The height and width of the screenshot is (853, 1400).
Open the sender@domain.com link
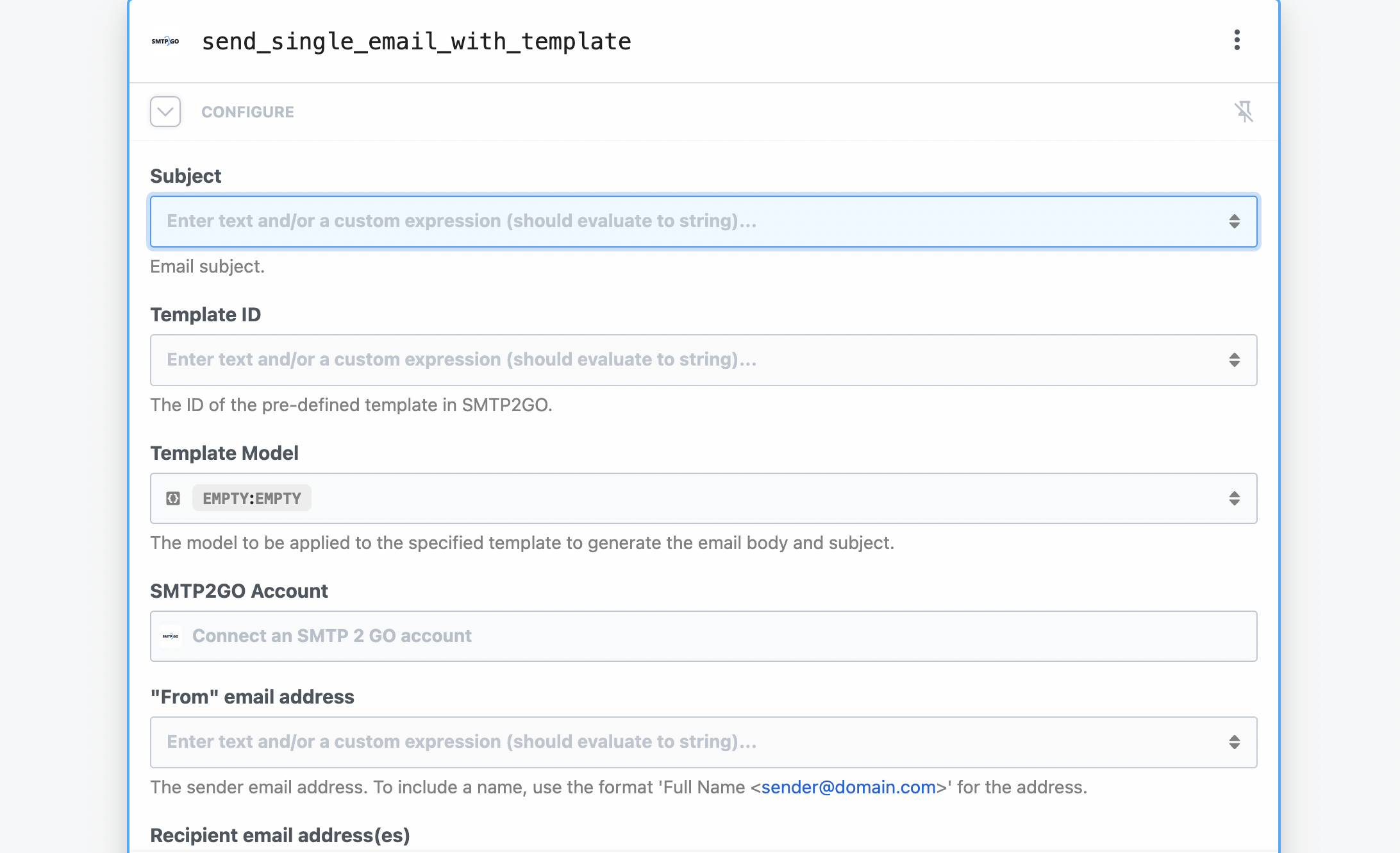[848, 787]
